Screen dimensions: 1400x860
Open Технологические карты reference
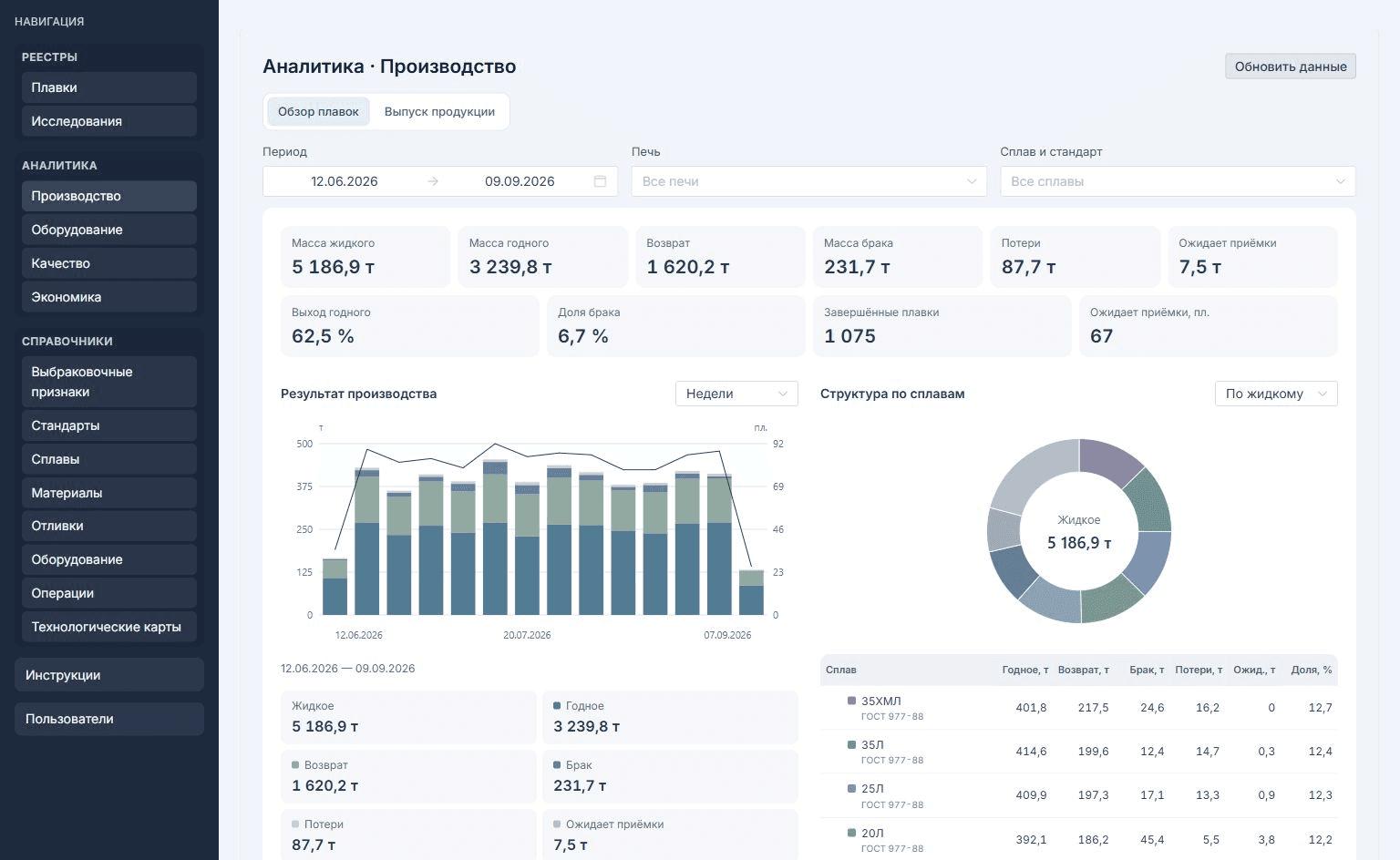[109, 627]
